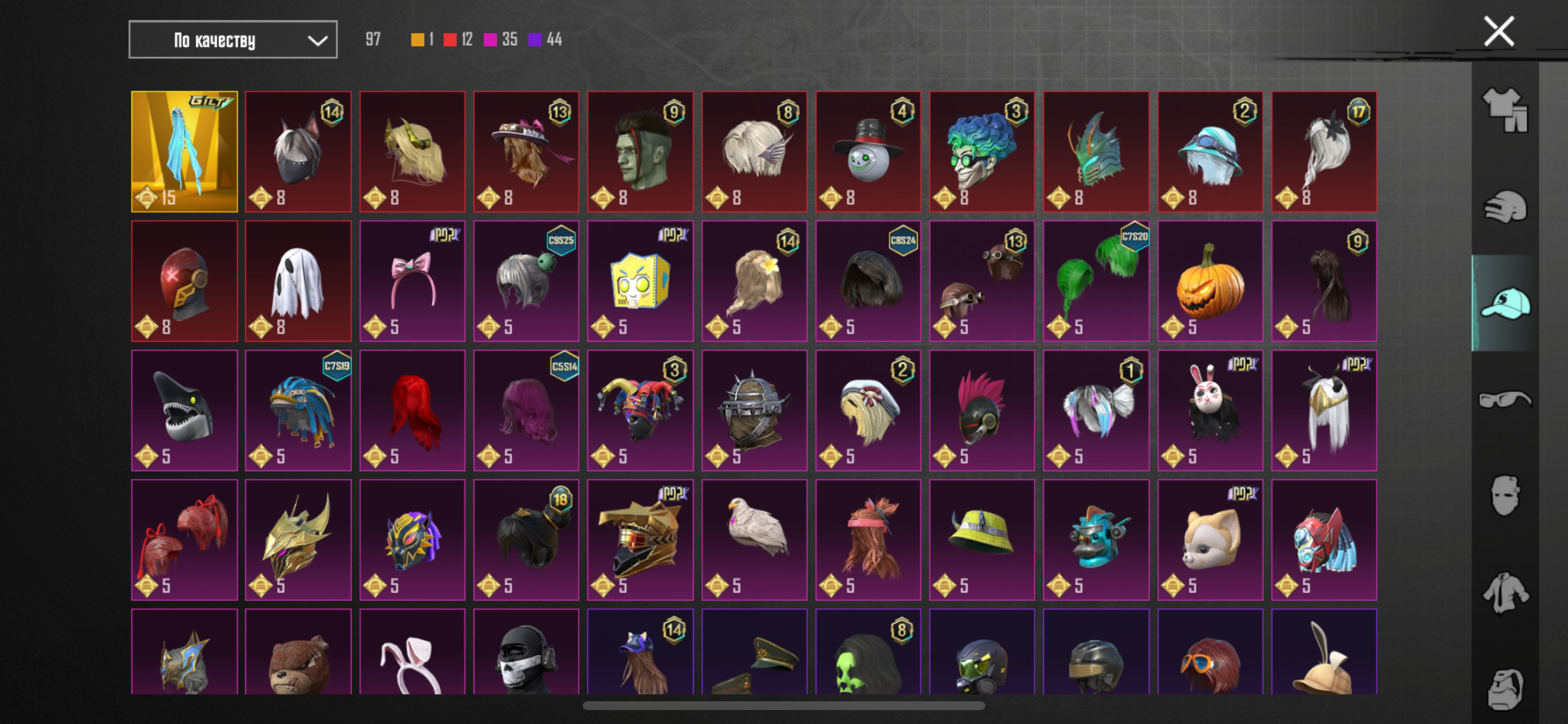Click the horizontal scrollbar at bottom
Screen dimensions: 1568x724
pos(783,706)
